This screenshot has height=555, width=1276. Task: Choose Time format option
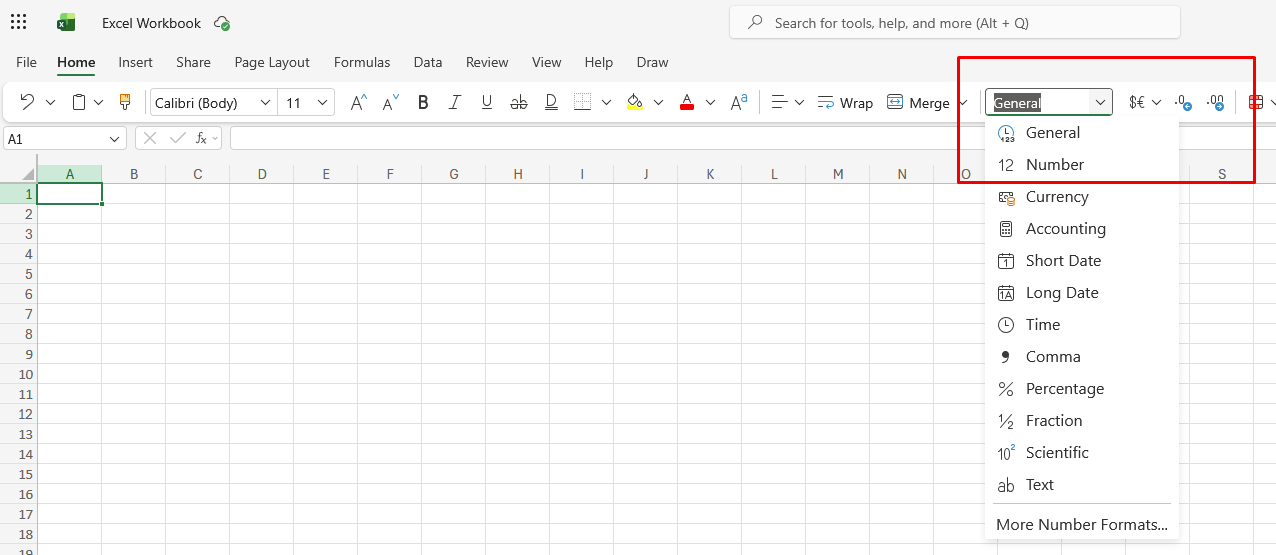point(1082,324)
